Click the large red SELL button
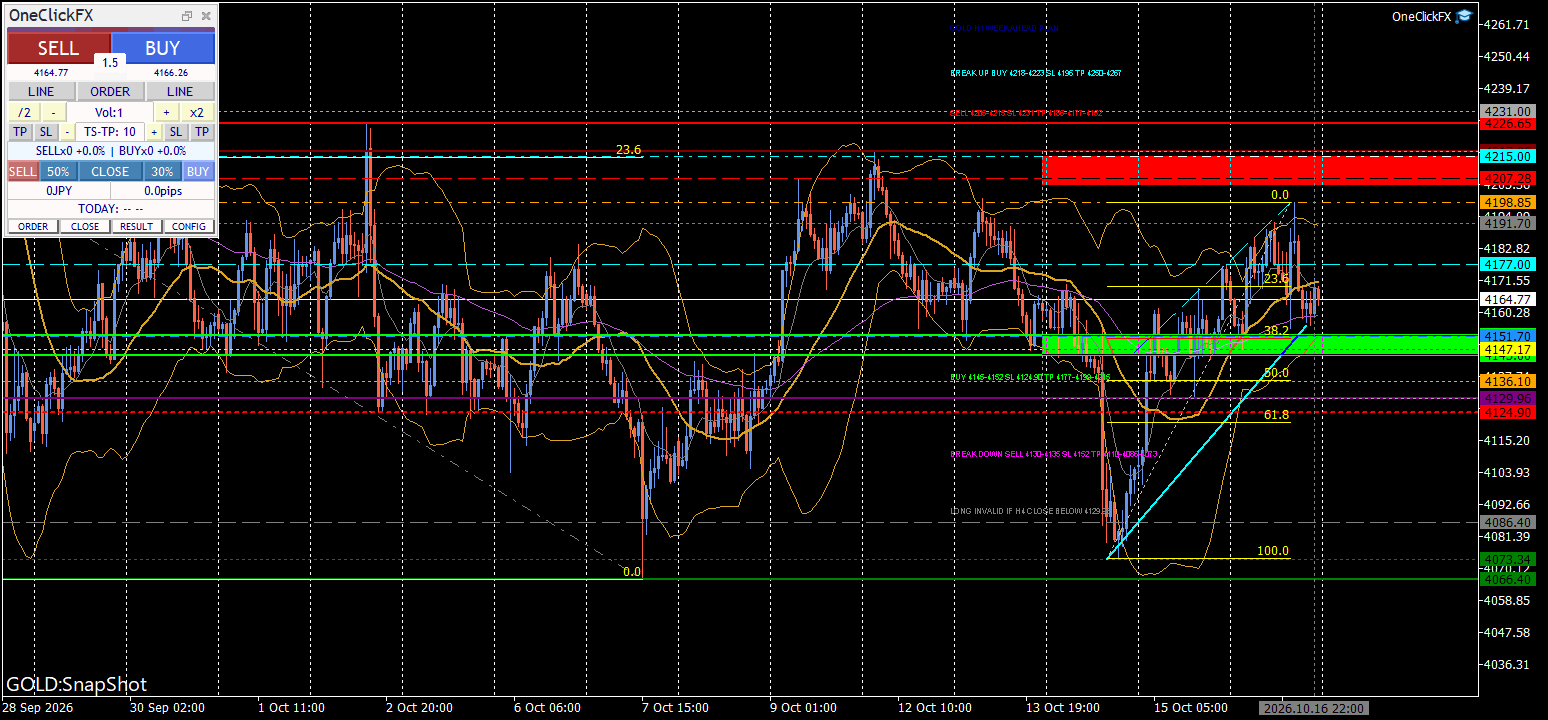 (58, 48)
